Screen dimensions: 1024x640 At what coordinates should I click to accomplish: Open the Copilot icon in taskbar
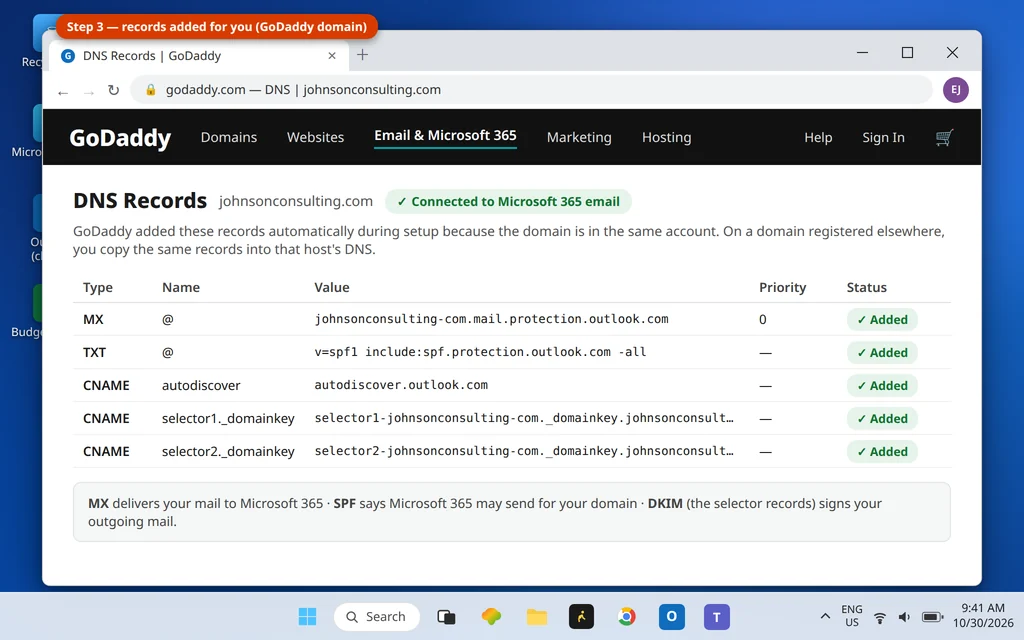491,616
